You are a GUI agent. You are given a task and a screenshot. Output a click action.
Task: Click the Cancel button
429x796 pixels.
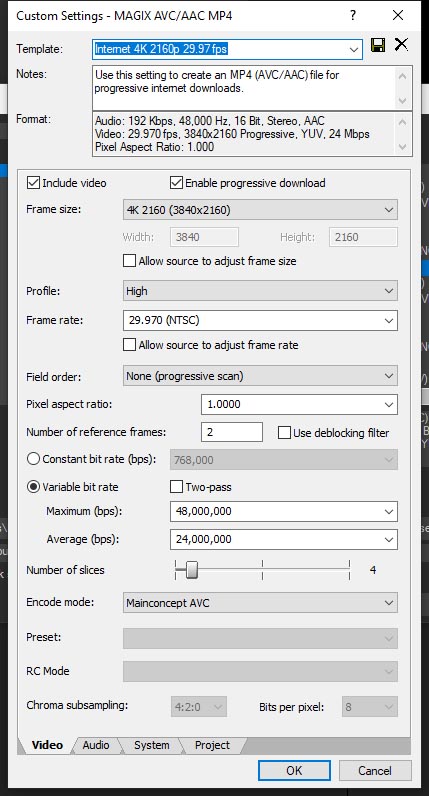coord(375,770)
